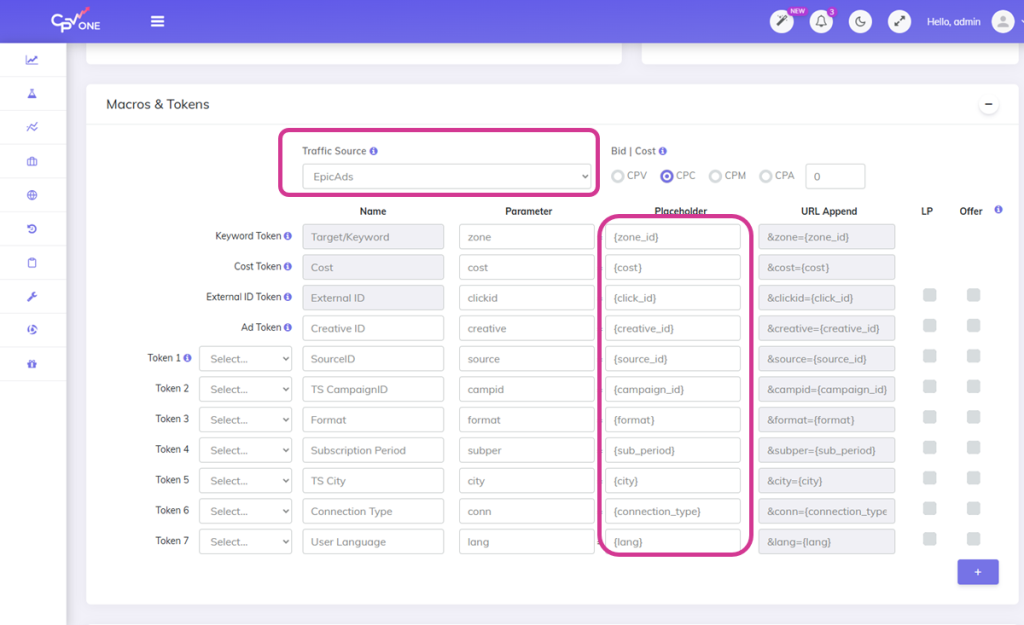This screenshot has height=625, width=1024.
Task: Select the CPM radio button
Action: (716, 176)
